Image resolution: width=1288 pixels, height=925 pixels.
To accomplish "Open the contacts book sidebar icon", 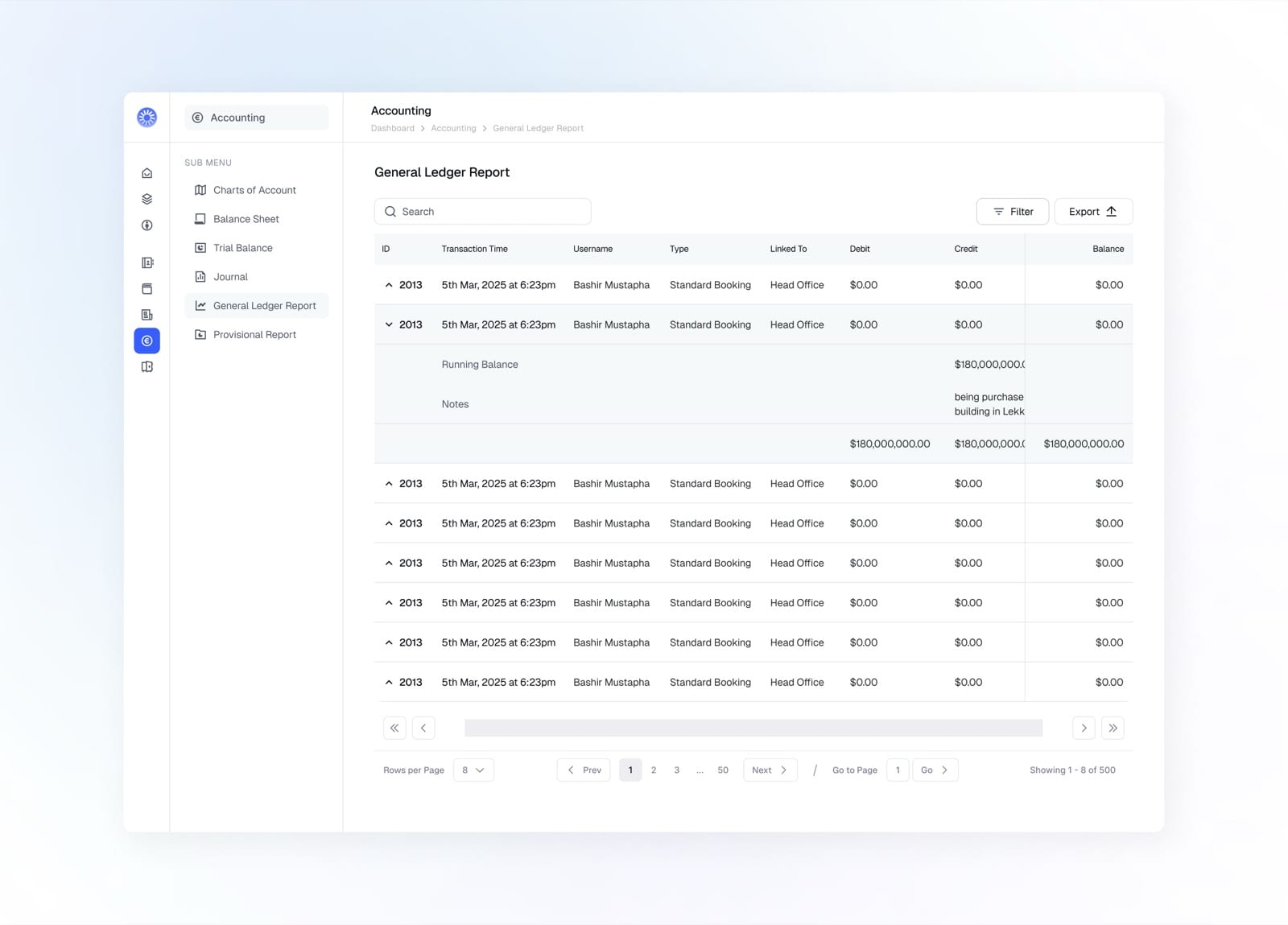I will click(x=147, y=262).
